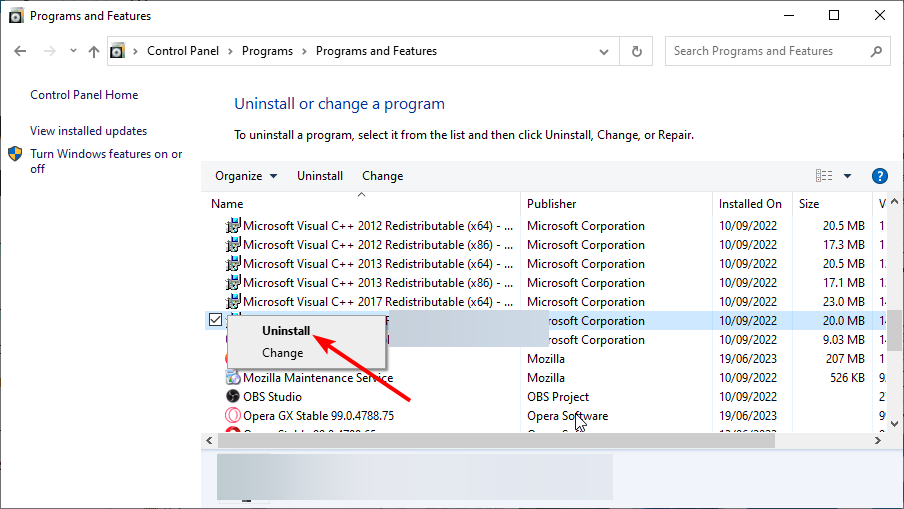Expand the address bar history dropdown
Screen dimensions: 904x509
pyautogui.click(x=604, y=51)
